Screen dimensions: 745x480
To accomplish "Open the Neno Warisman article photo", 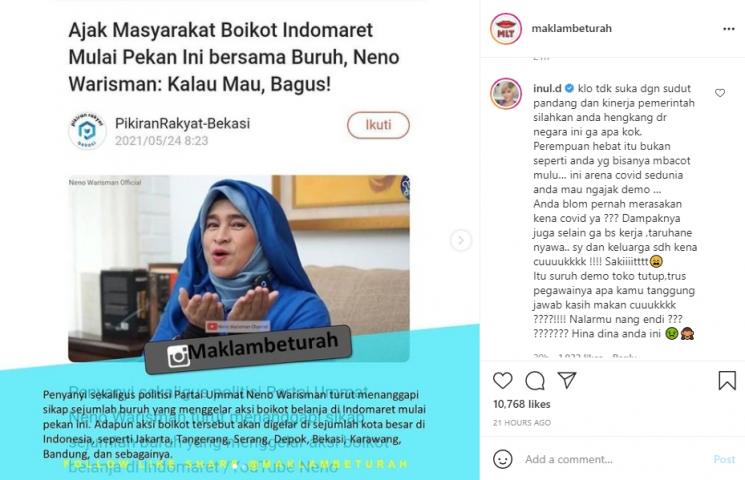I will [x=239, y=269].
